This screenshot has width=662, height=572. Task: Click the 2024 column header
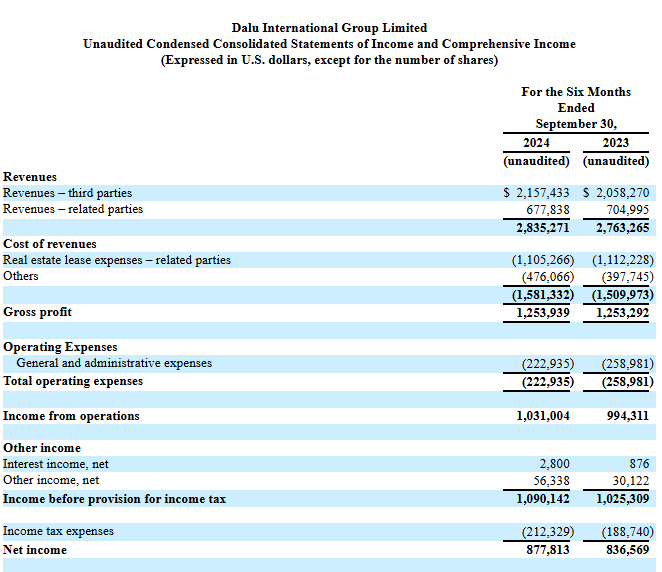click(536, 143)
